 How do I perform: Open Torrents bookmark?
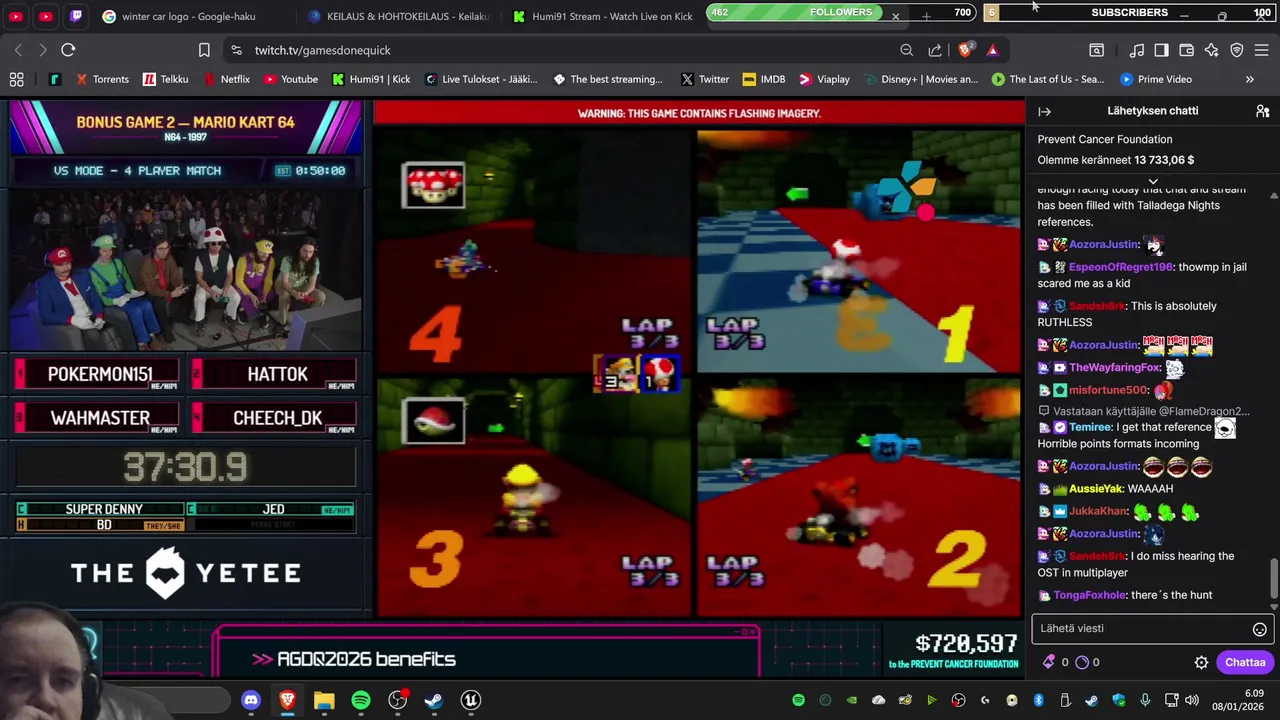coord(102,79)
